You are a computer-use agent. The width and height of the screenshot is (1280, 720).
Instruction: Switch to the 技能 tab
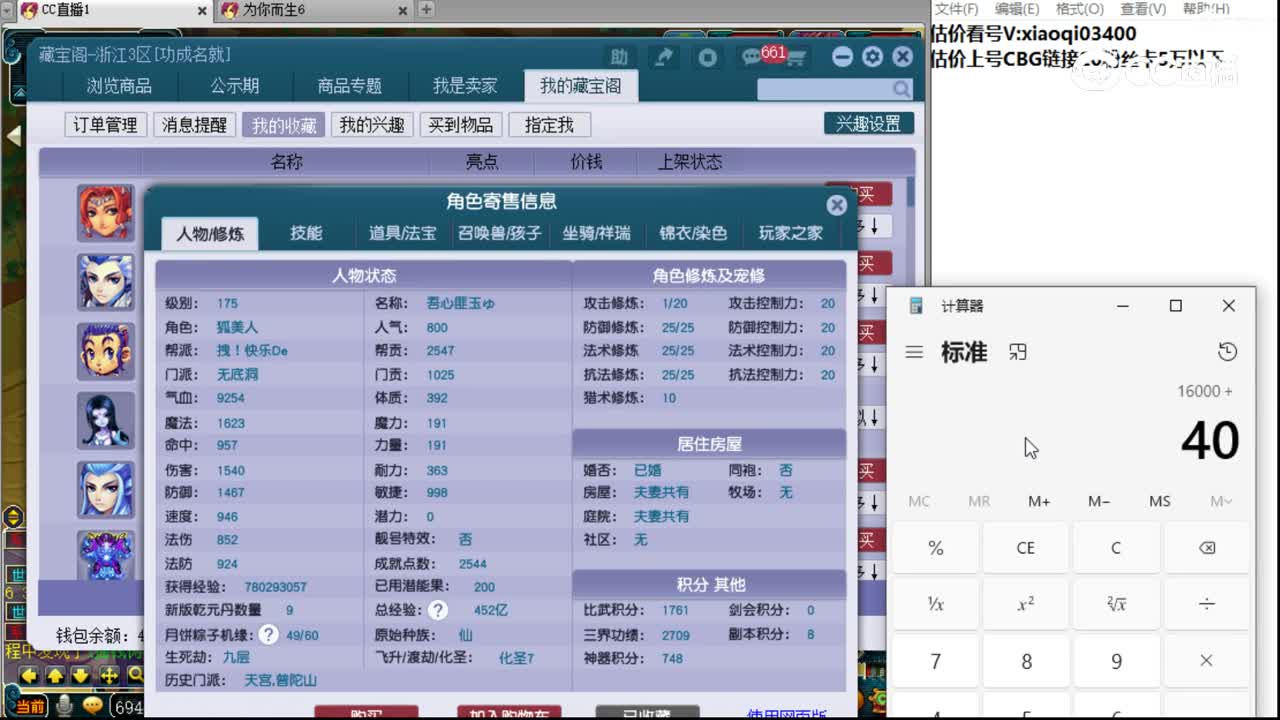pos(306,232)
